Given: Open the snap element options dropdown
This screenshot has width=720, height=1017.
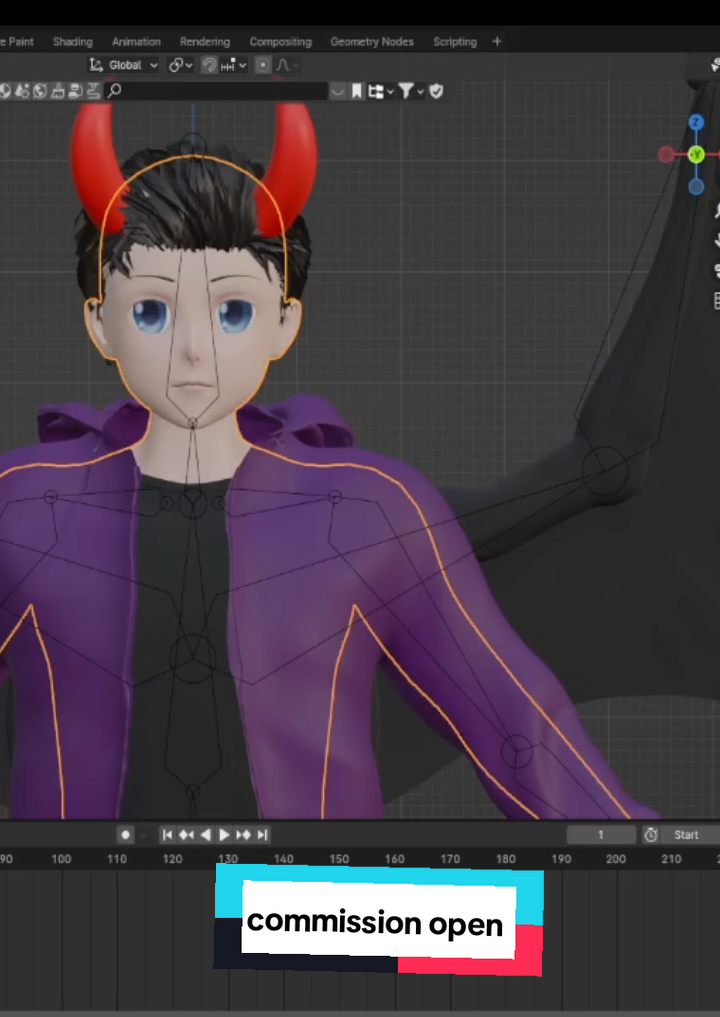Looking at the screenshot, I should point(234,65).
